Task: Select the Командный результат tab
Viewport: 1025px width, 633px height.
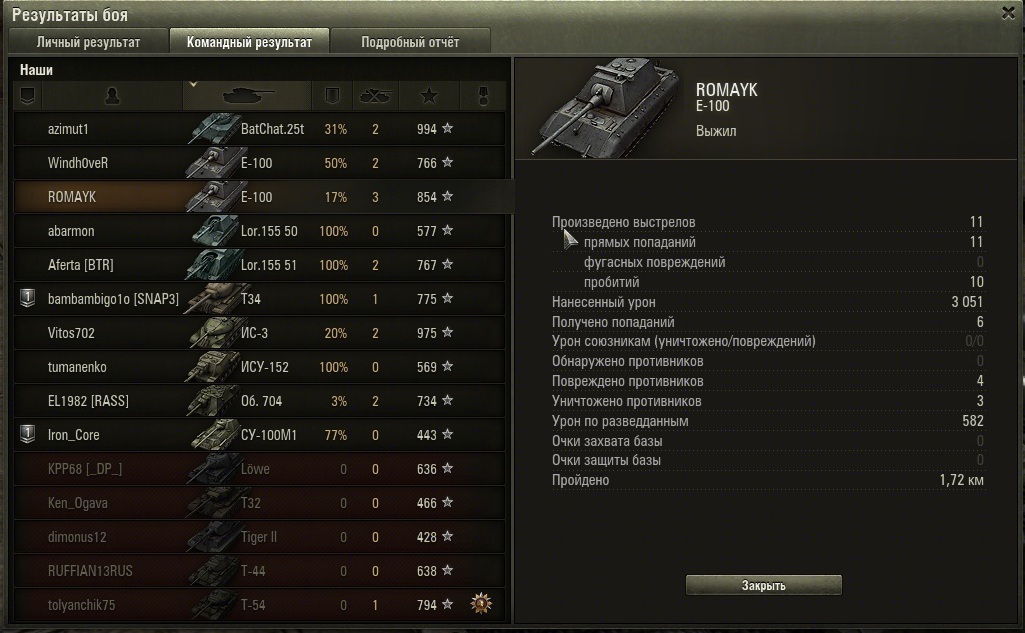Action: (249, 42)
